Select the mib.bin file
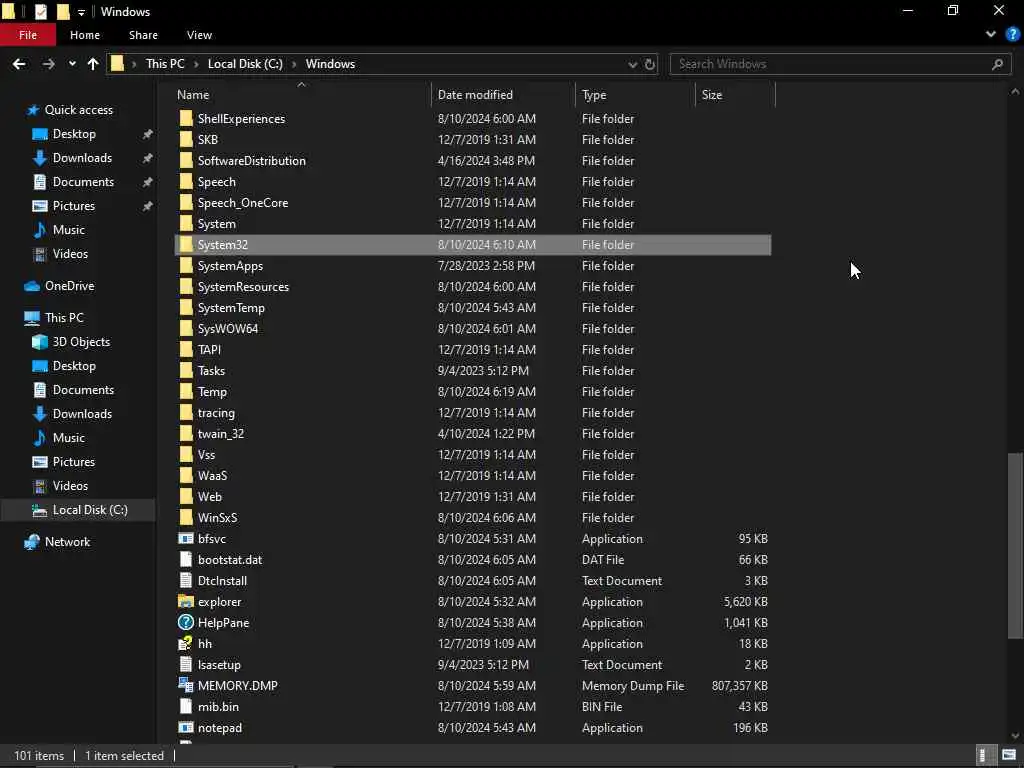Screen dimensions: 1024x768 218,707
